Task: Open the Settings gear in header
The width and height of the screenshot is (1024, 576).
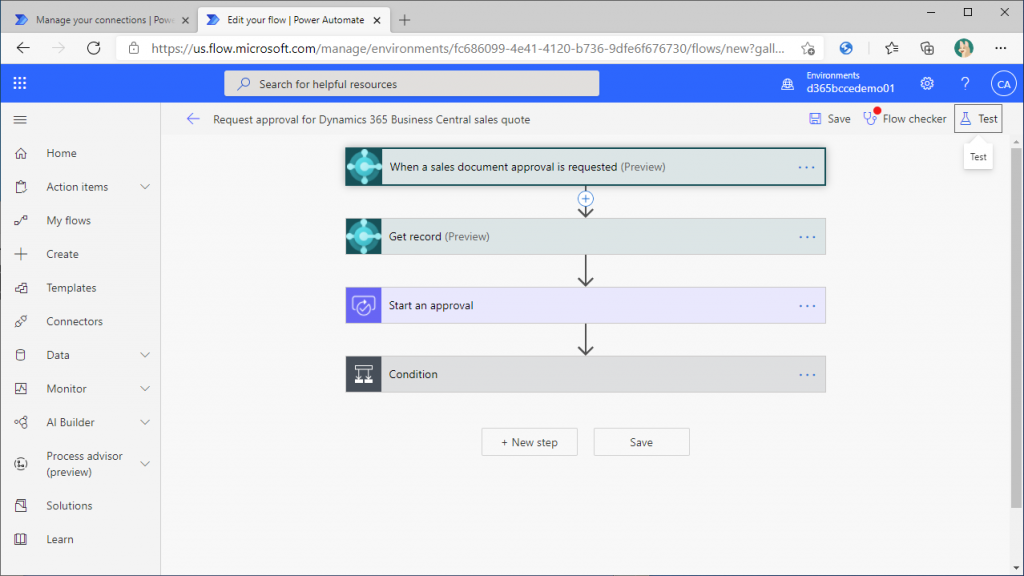Action: 927,84
